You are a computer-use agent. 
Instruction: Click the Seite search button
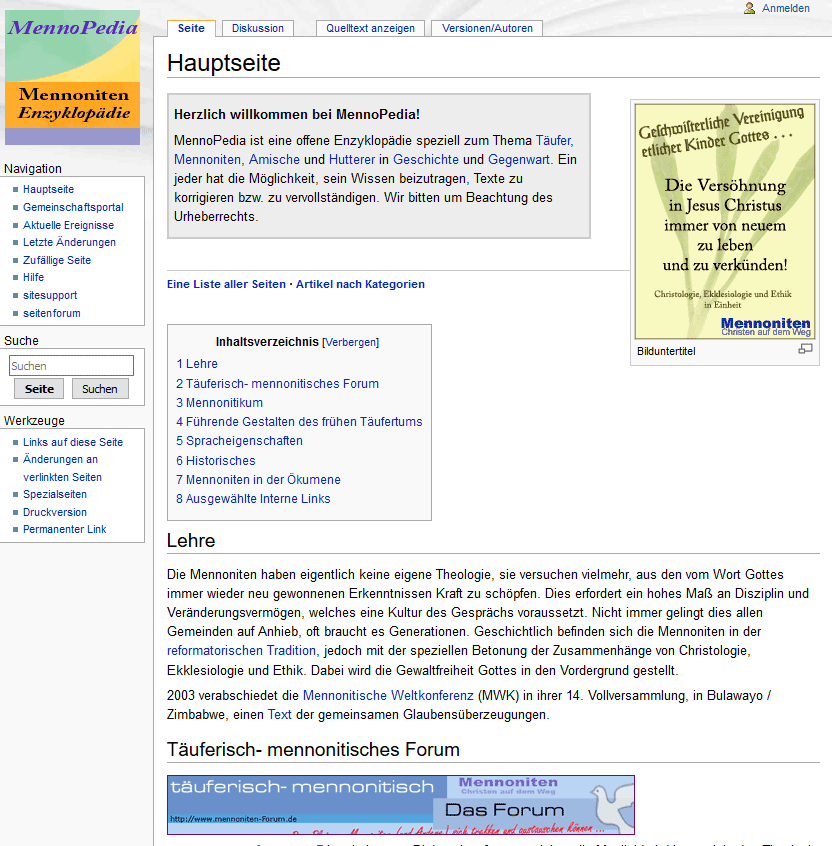(x=39, y=388)
